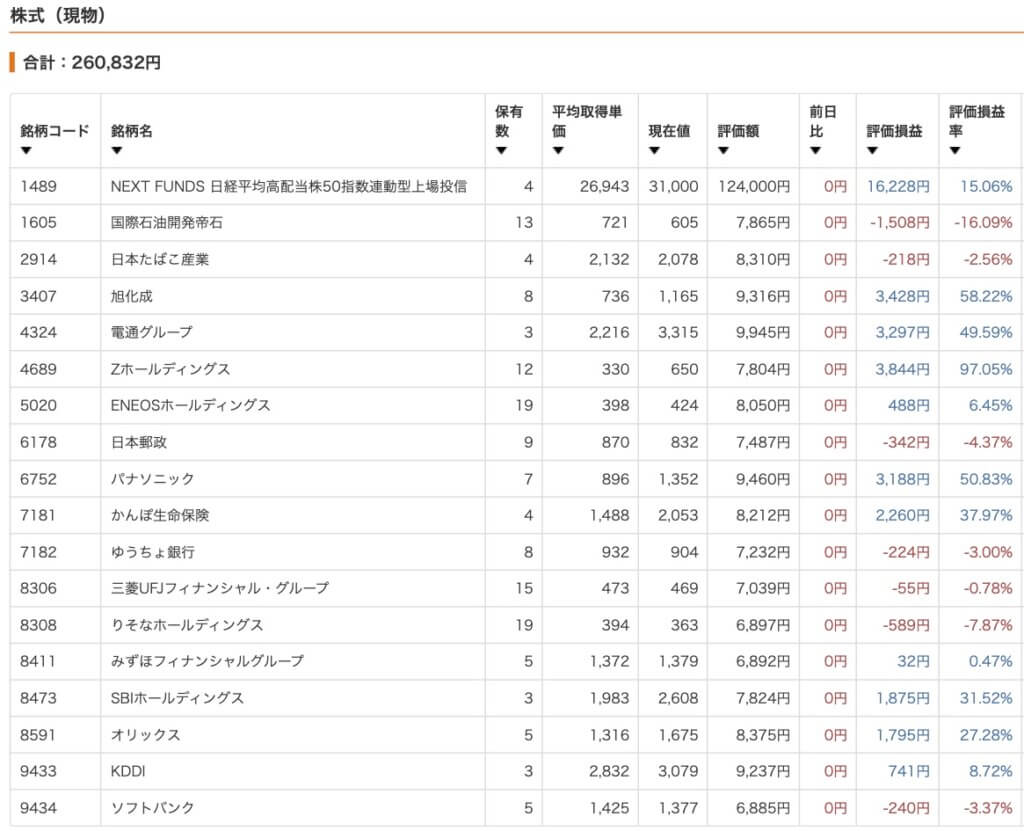Image resolution: width=1024 pixels, height=831 pixels.
Task: Select the オリックス stock name
Action: 145,734
